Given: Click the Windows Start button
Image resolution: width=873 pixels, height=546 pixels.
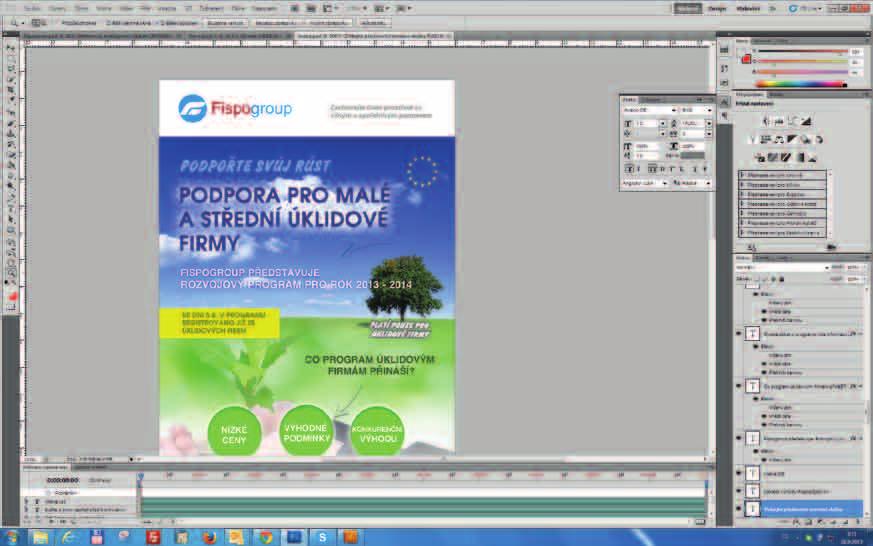Looking at the screenshot, I should coord(11,537).
